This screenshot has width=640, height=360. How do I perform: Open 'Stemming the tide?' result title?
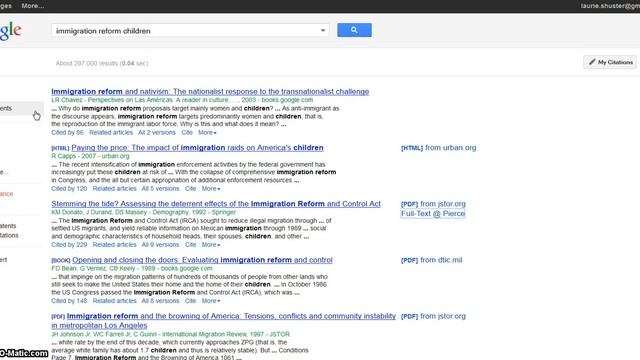click(216, 204)
